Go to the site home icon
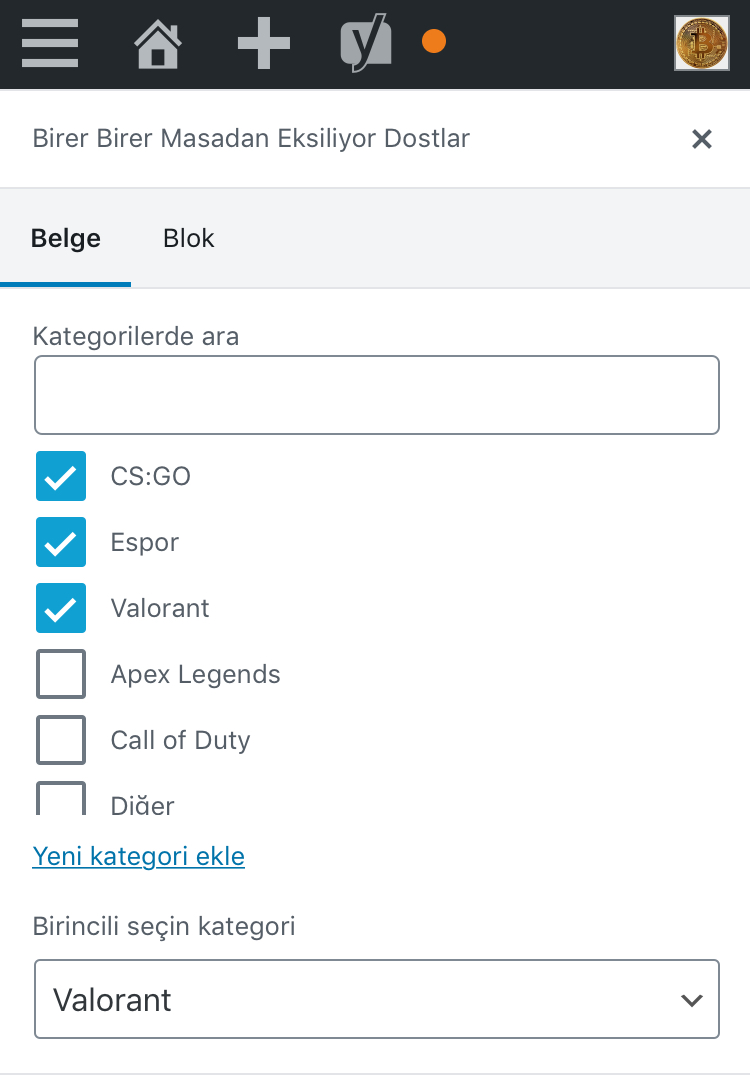The width and height of the screenshot is (750, 1085). click(158, 44)
